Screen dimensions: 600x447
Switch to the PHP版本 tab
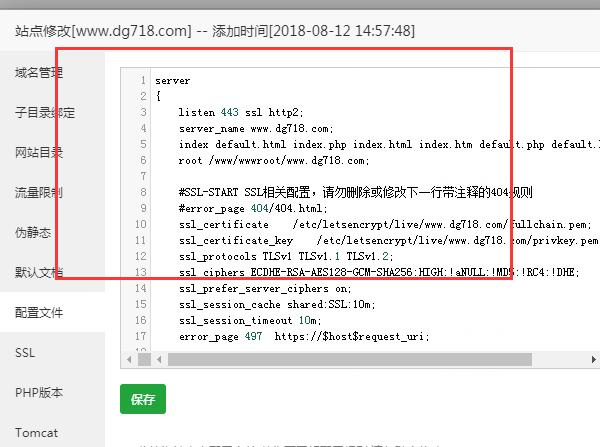(37, 393)
